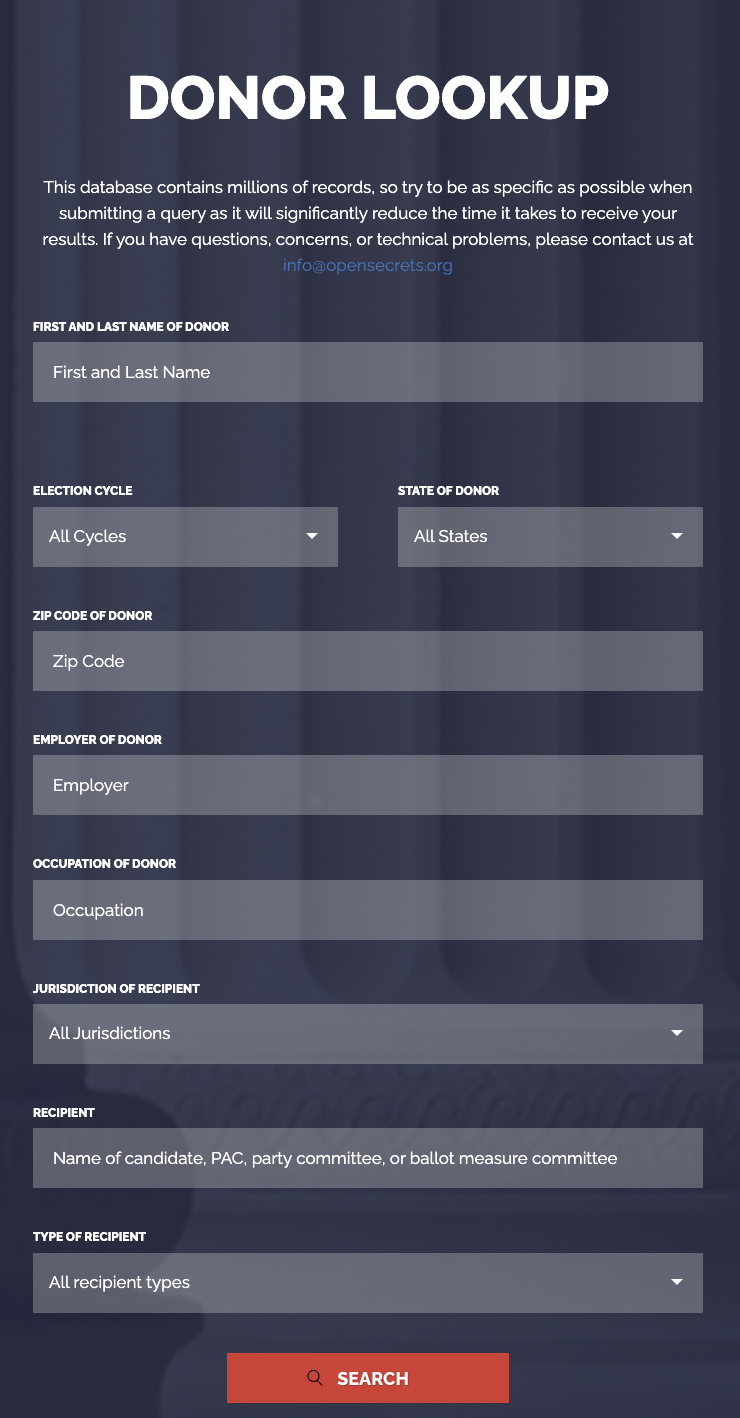Screen dimensions: 740x1418
Task: Select the Employer input box
Action: [x=368, y=785]
